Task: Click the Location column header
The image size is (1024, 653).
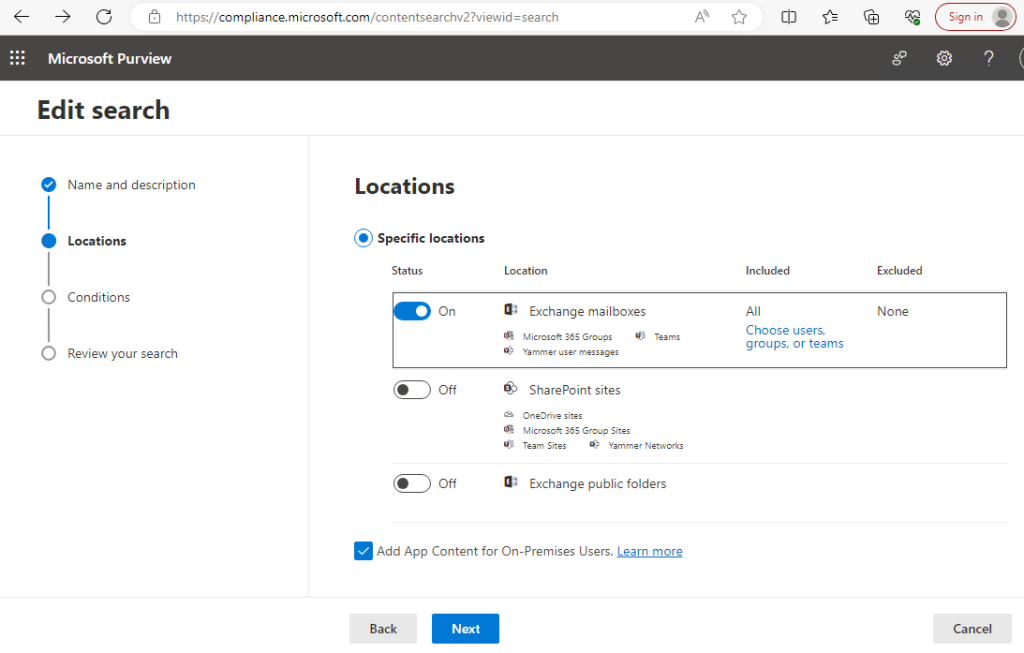Action: point(526,270)
